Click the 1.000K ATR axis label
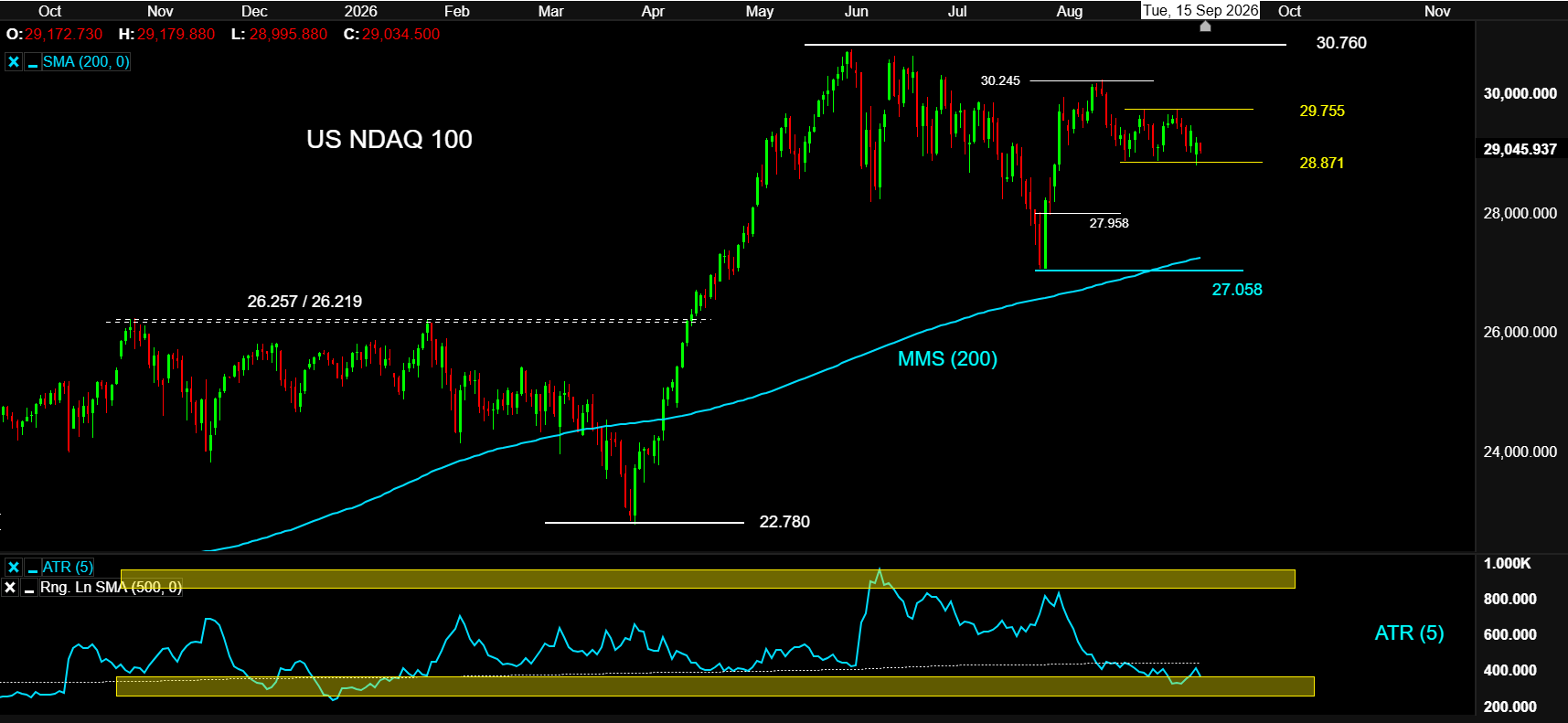This screenshot has height=723, width=1568. 1507,563
